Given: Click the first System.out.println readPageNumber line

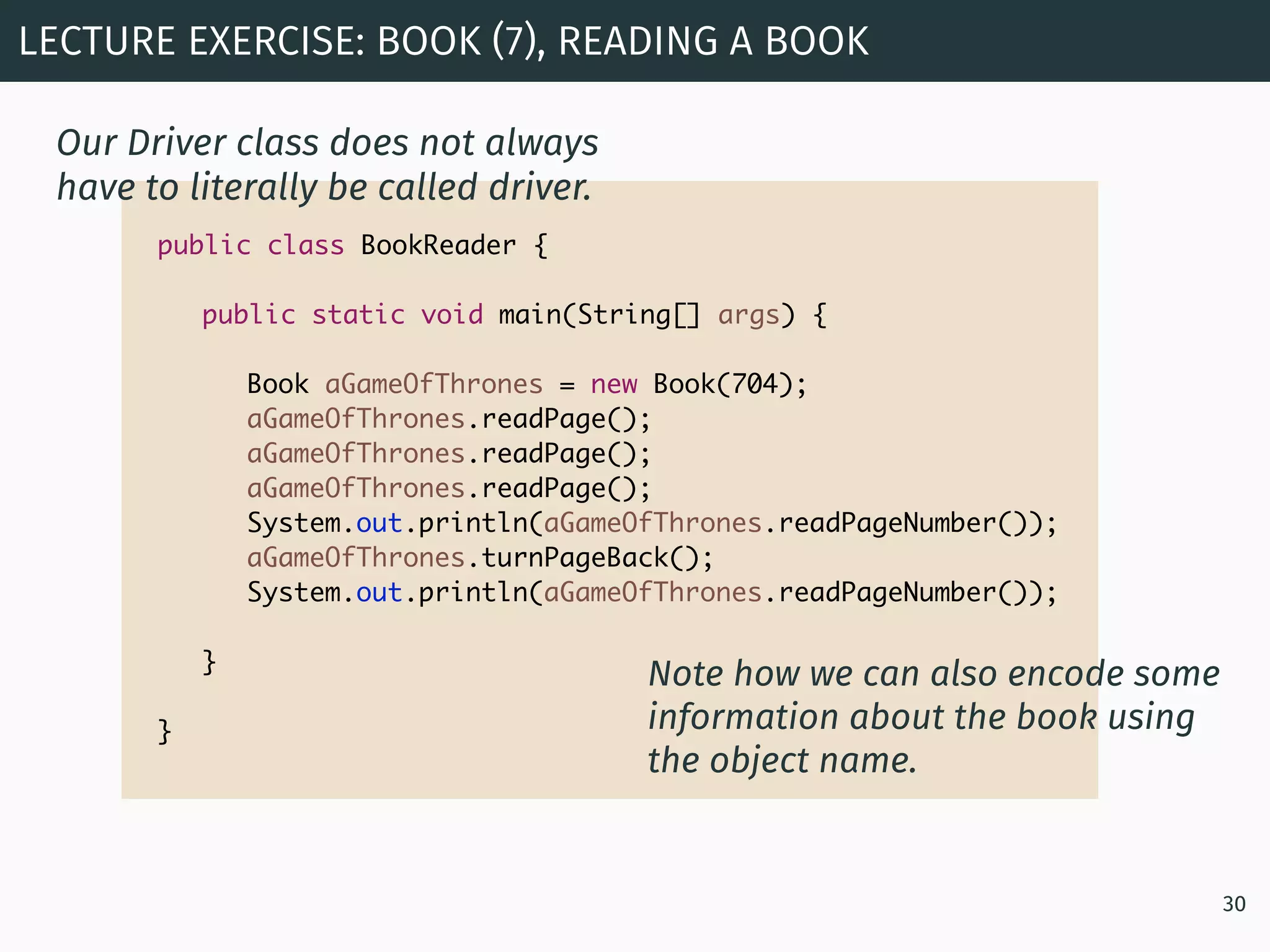Looking at the screenshot, I should [652, 523].
